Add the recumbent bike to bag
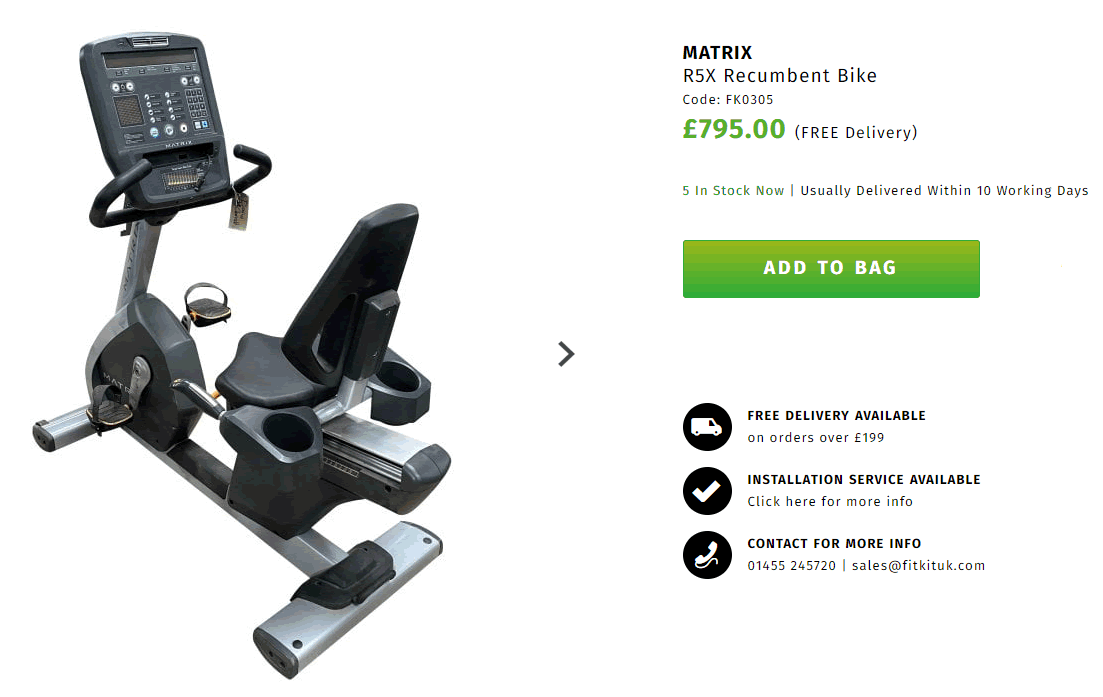This screenshot has width=1103, height=697. (831, 269)
